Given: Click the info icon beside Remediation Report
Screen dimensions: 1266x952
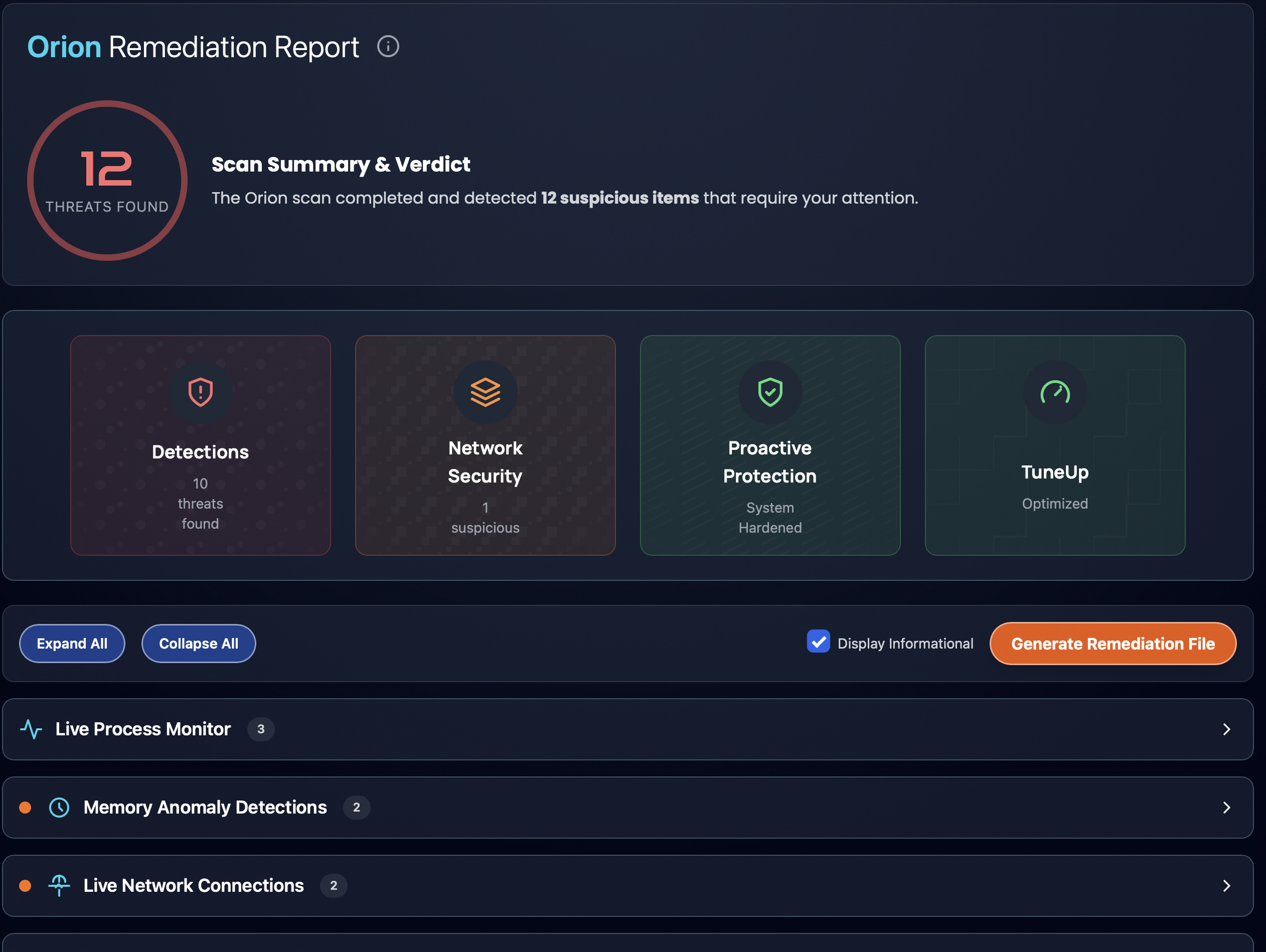Looking at the screenshot, I should (388, 46).
